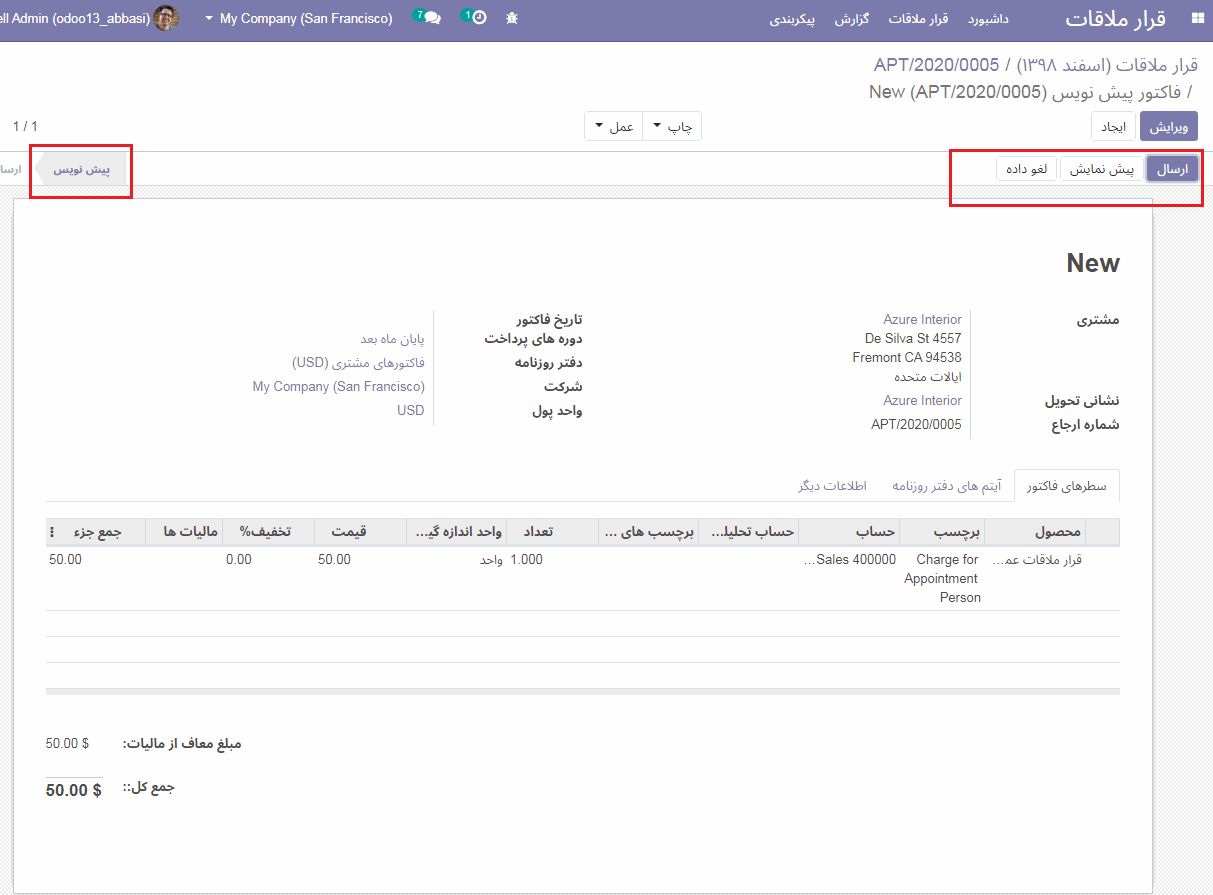Click the Charge for Appointment Person cell
1213x895 pixels.
coord(942,579)
